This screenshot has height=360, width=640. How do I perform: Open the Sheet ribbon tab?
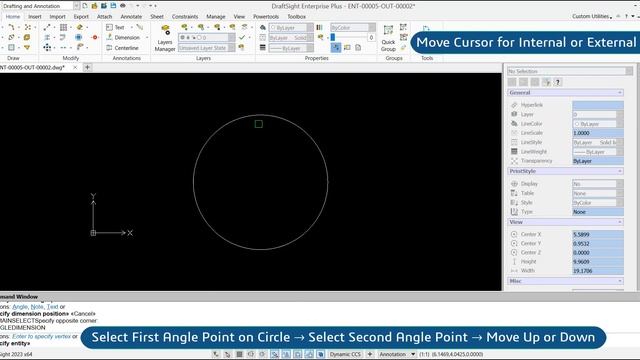pos(157,17)
